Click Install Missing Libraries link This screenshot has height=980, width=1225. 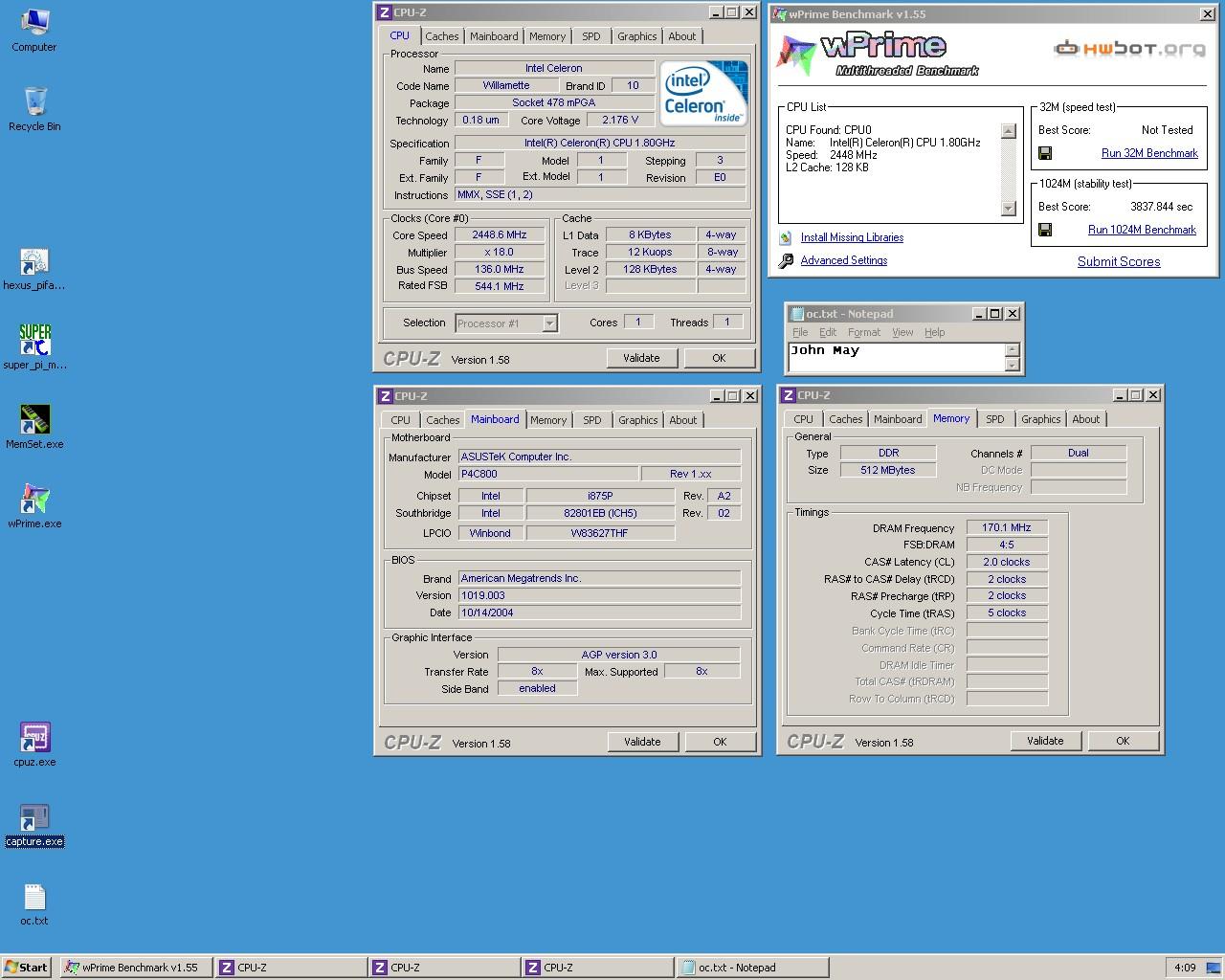852,237
